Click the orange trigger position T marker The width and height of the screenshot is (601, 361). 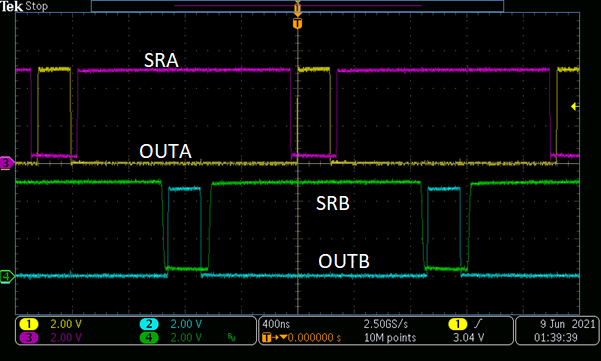coord(297,24)
